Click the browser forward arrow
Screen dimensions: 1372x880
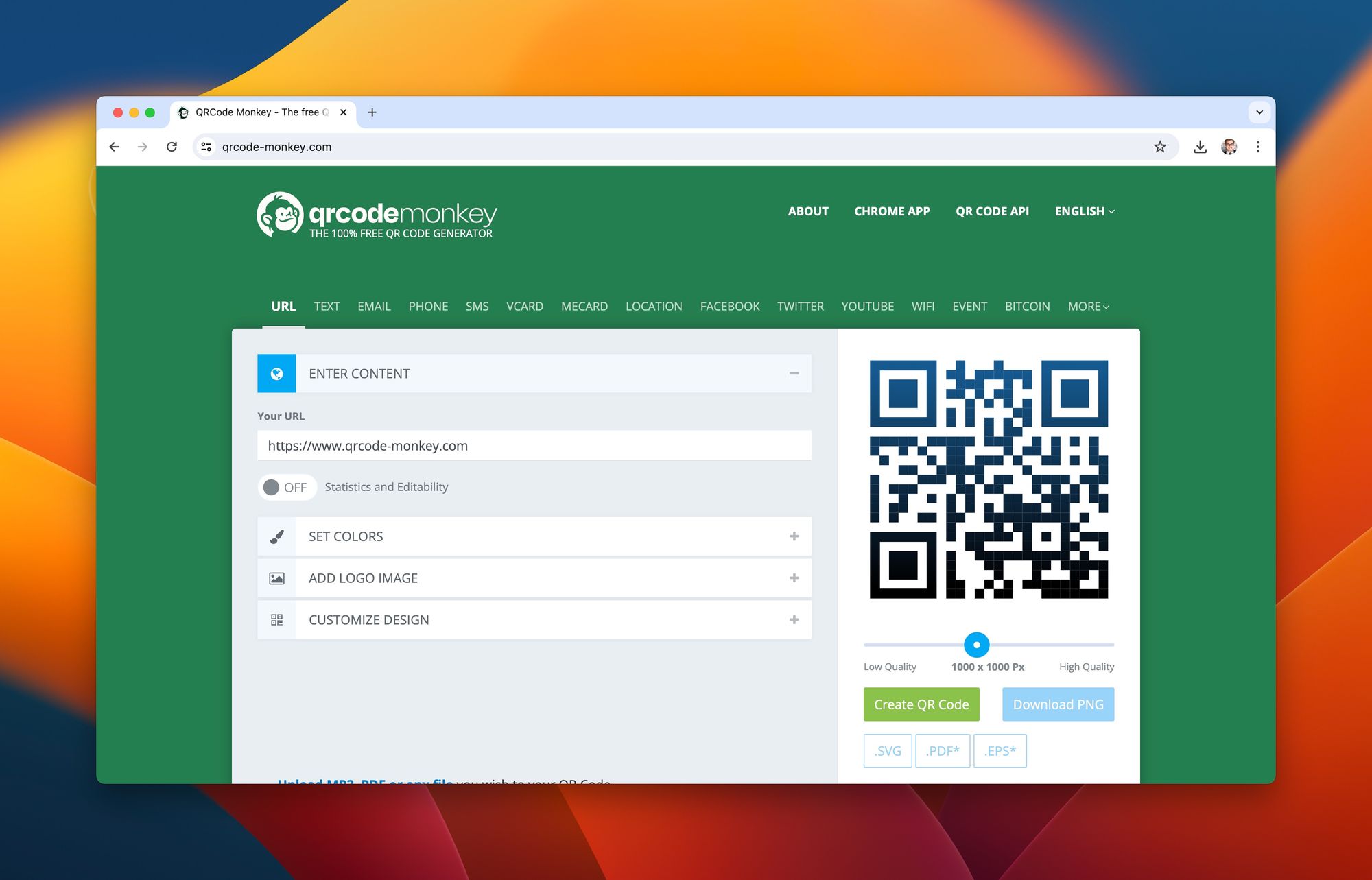click(143, 147)
